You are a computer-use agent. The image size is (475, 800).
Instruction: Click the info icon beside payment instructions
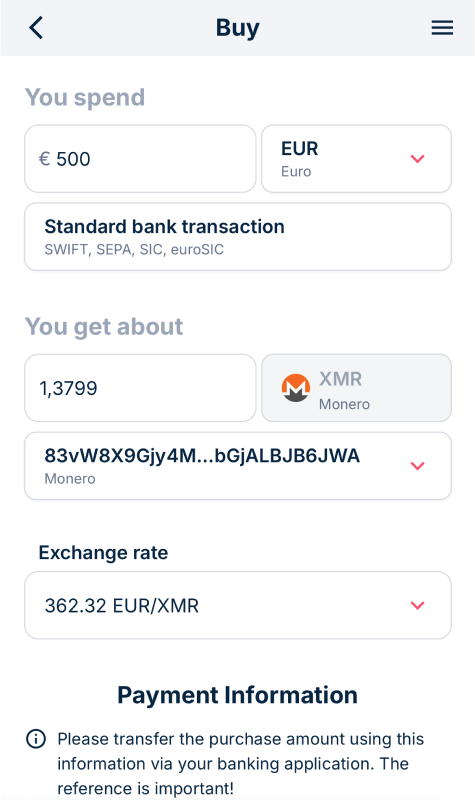pyautogui.click(x=36, y=739)
